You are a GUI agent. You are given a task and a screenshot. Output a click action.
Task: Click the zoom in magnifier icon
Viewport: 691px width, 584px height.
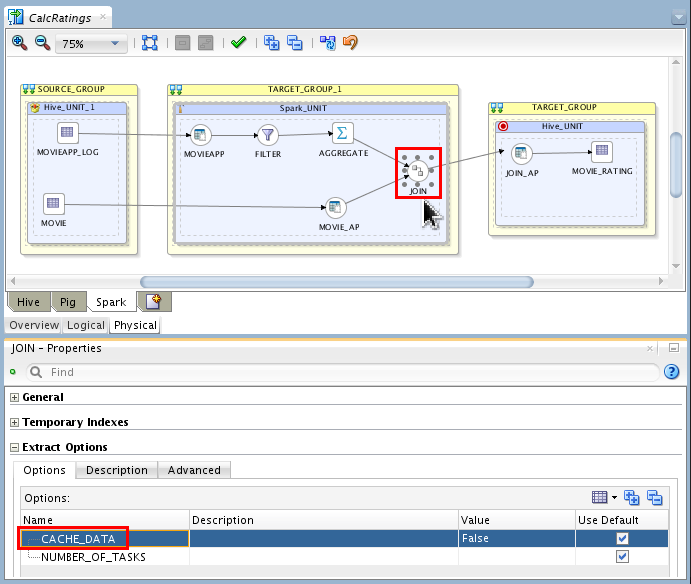click(x=19, y=43)
